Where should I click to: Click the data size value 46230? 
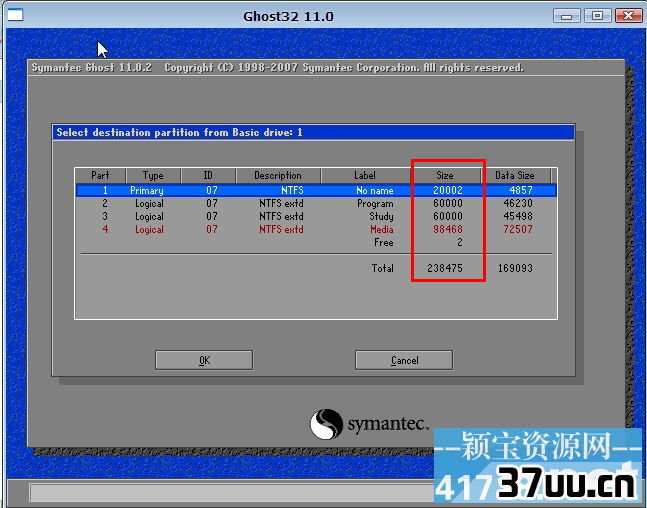click(518, 203)
